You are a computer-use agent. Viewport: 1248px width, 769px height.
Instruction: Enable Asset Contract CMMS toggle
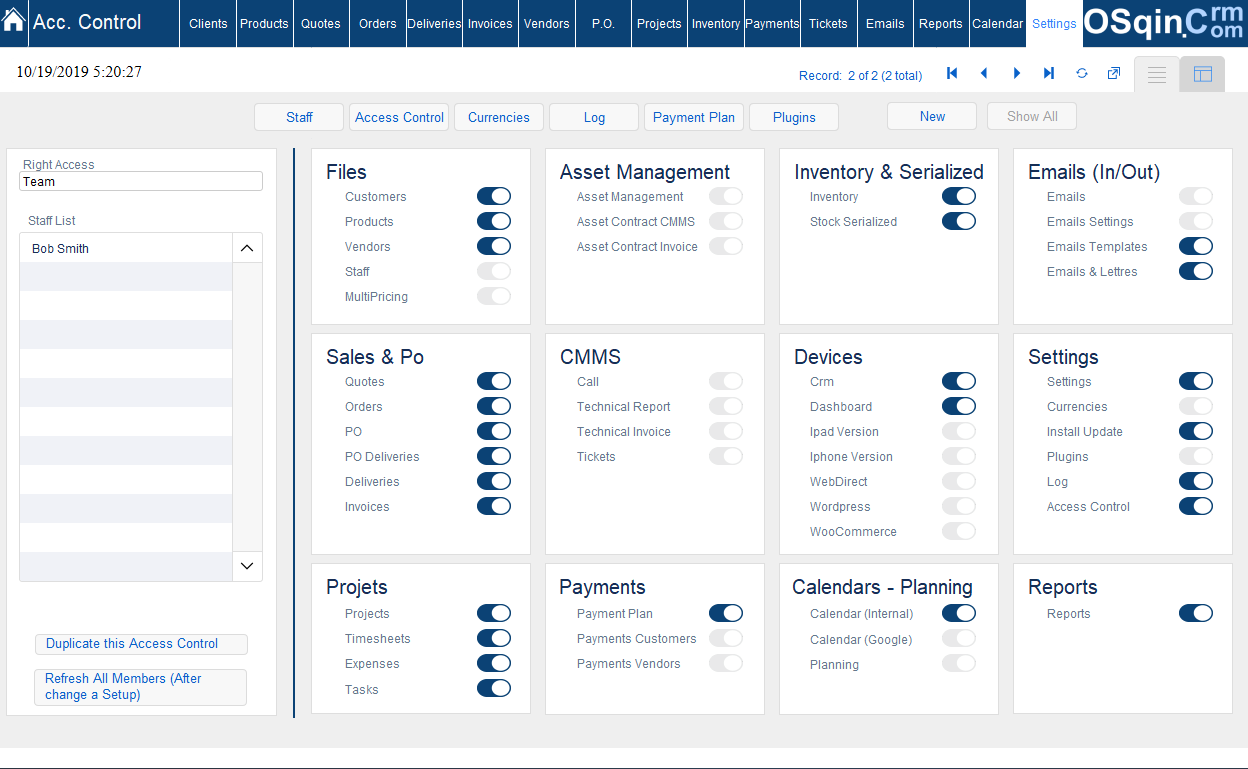pyautogui.click(x=726, y=222)
